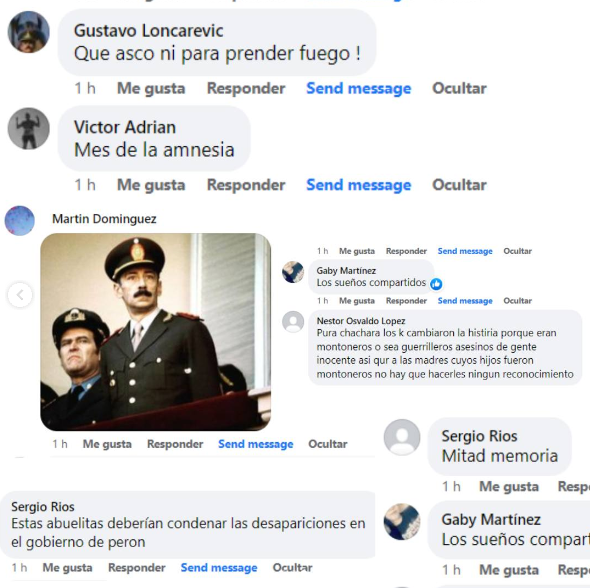Open the Nestor Osvaldo Lopez name link
Screen dimensions: 590x588
tap(361, 321)
